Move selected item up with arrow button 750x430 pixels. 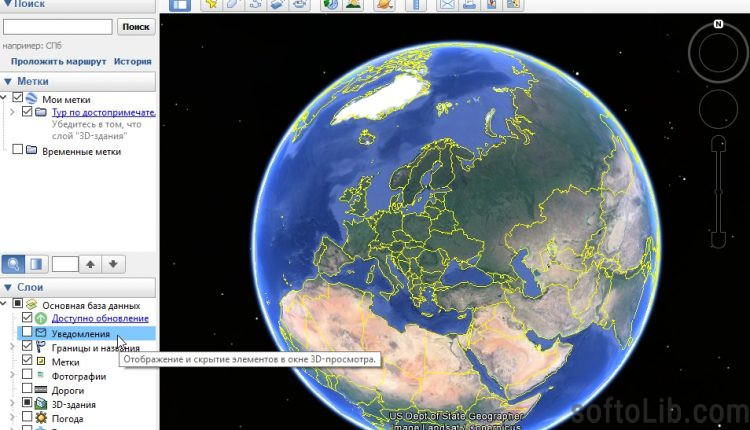(x=90, y=264)
